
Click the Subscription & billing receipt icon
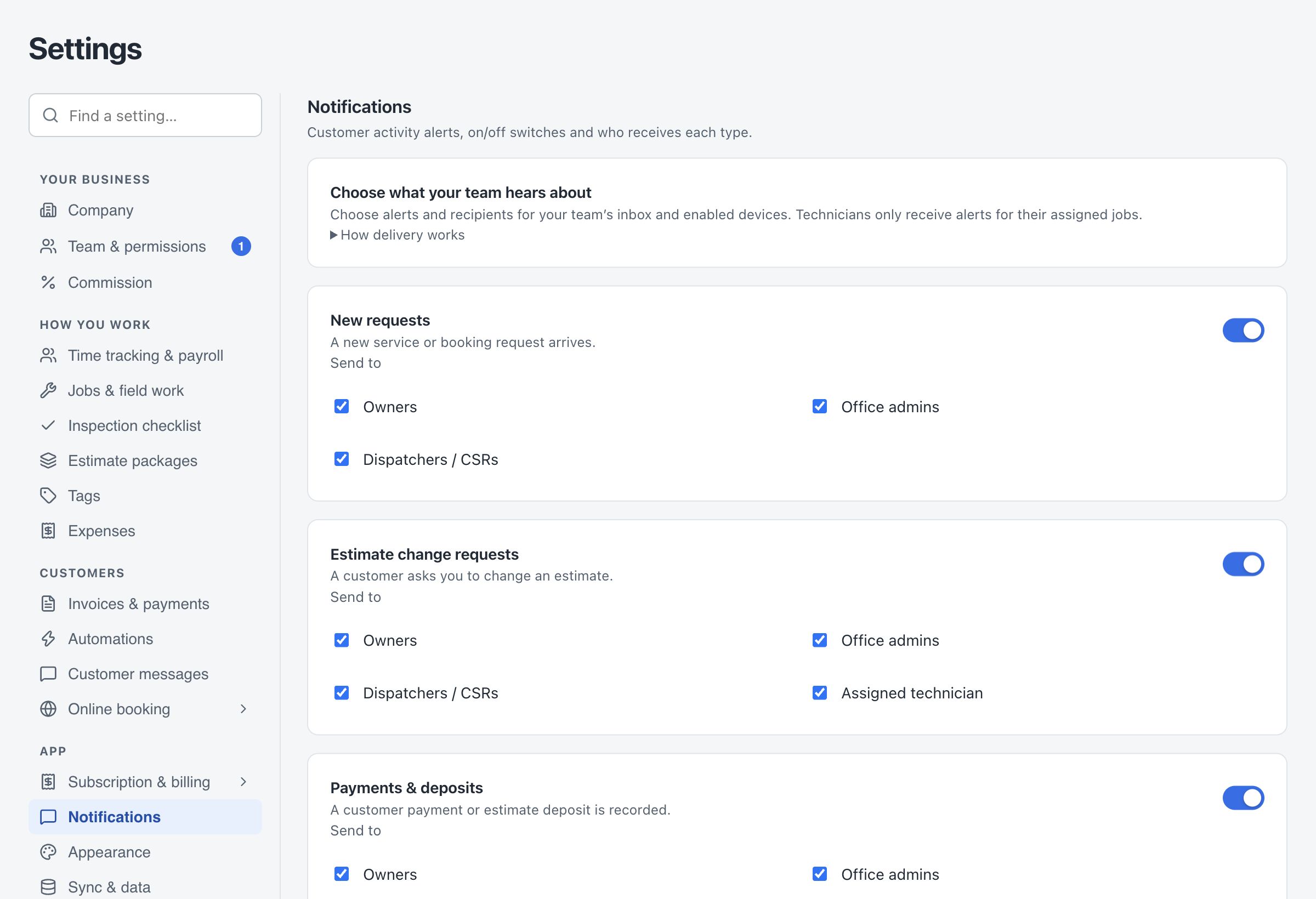48,782
